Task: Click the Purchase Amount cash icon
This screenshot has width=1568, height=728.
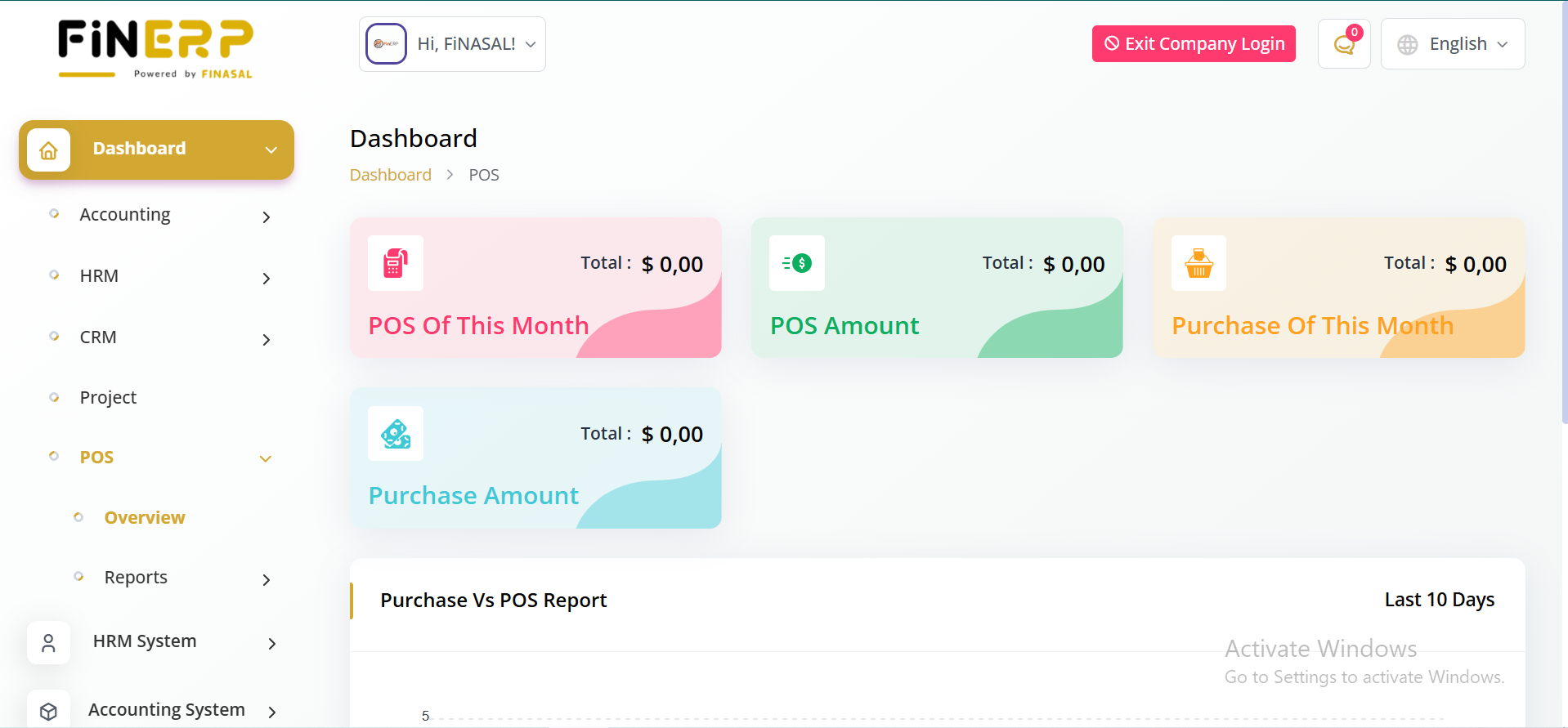Action: pyautogui.click(x=396, y=434)
